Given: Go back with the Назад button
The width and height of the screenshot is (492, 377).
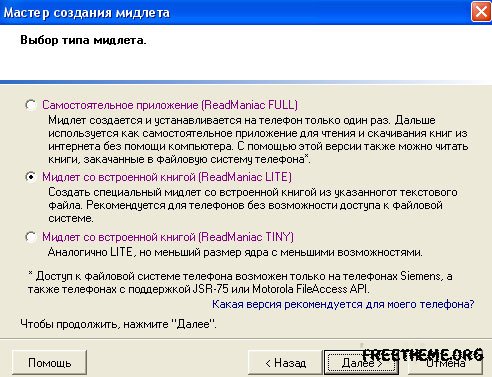Looking at the screenshot, I should [x=285, y=362].
